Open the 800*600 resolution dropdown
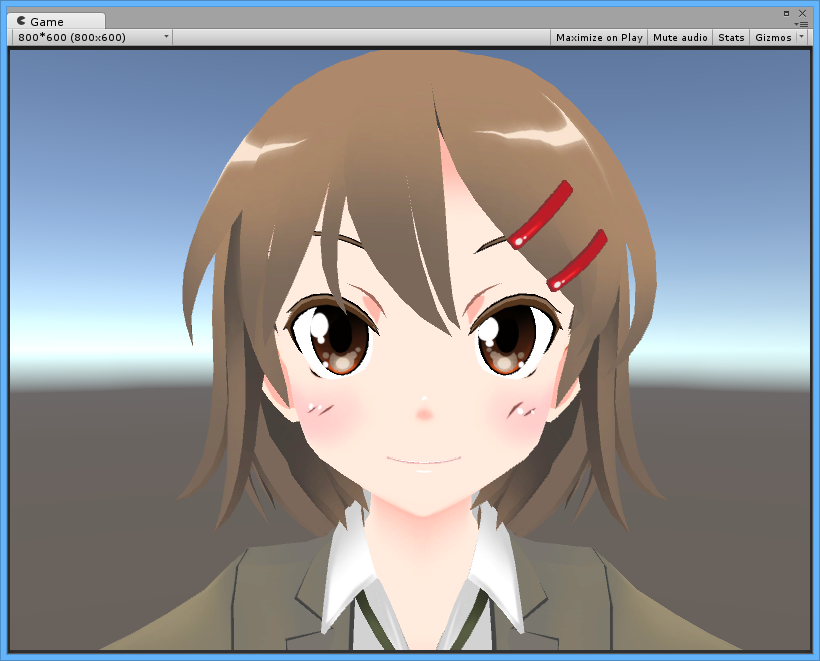This screenshot has height=661, width=820. [x=92, y=37]
